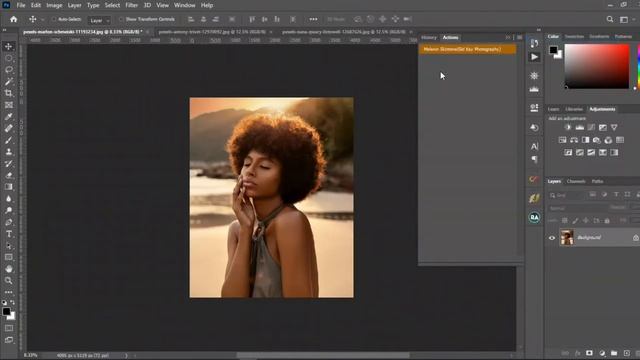The width and height of the screenshot is (640, 360).
Task: Select the Lasso tool
Action: [8, 70]
